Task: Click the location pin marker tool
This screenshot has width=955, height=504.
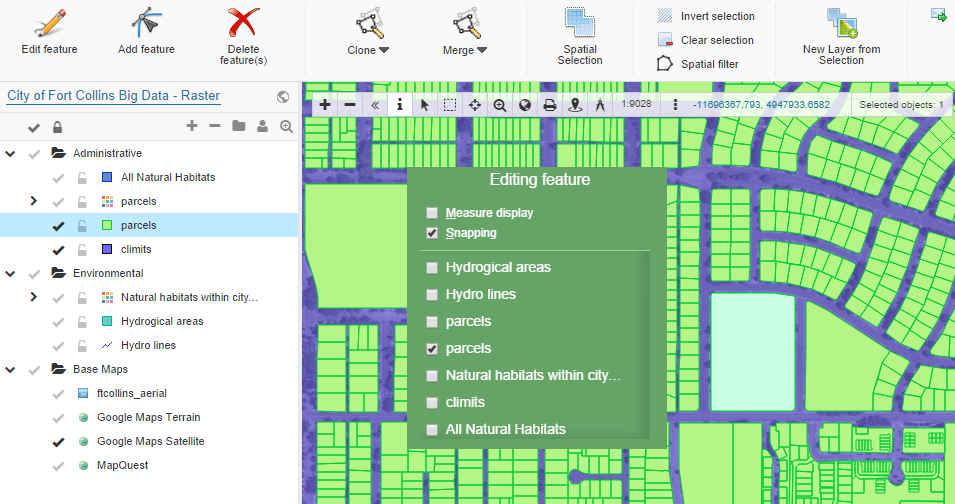Action: click(574, 105)
